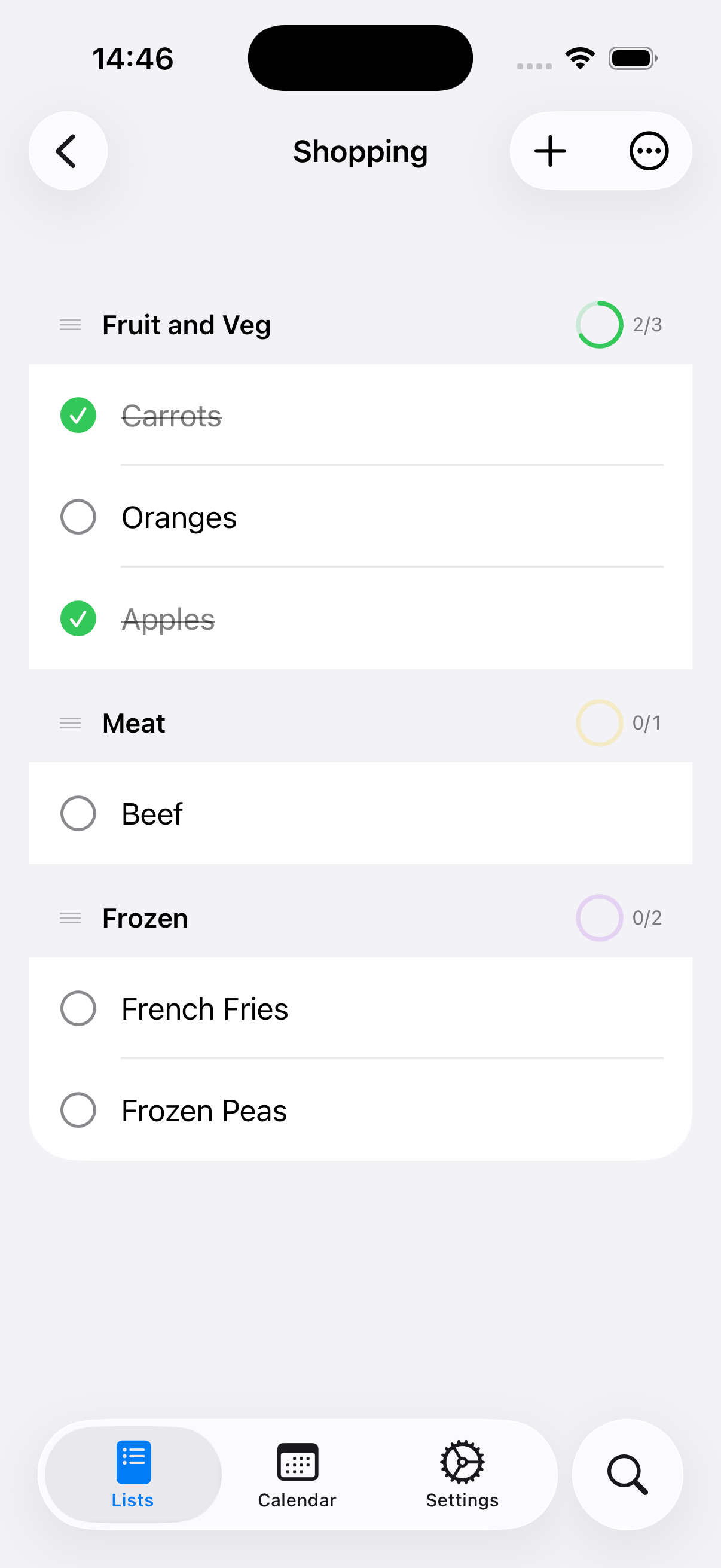The image size is (721, 1568).
Task: Mark Beef as completed
Action: (78, 814)
